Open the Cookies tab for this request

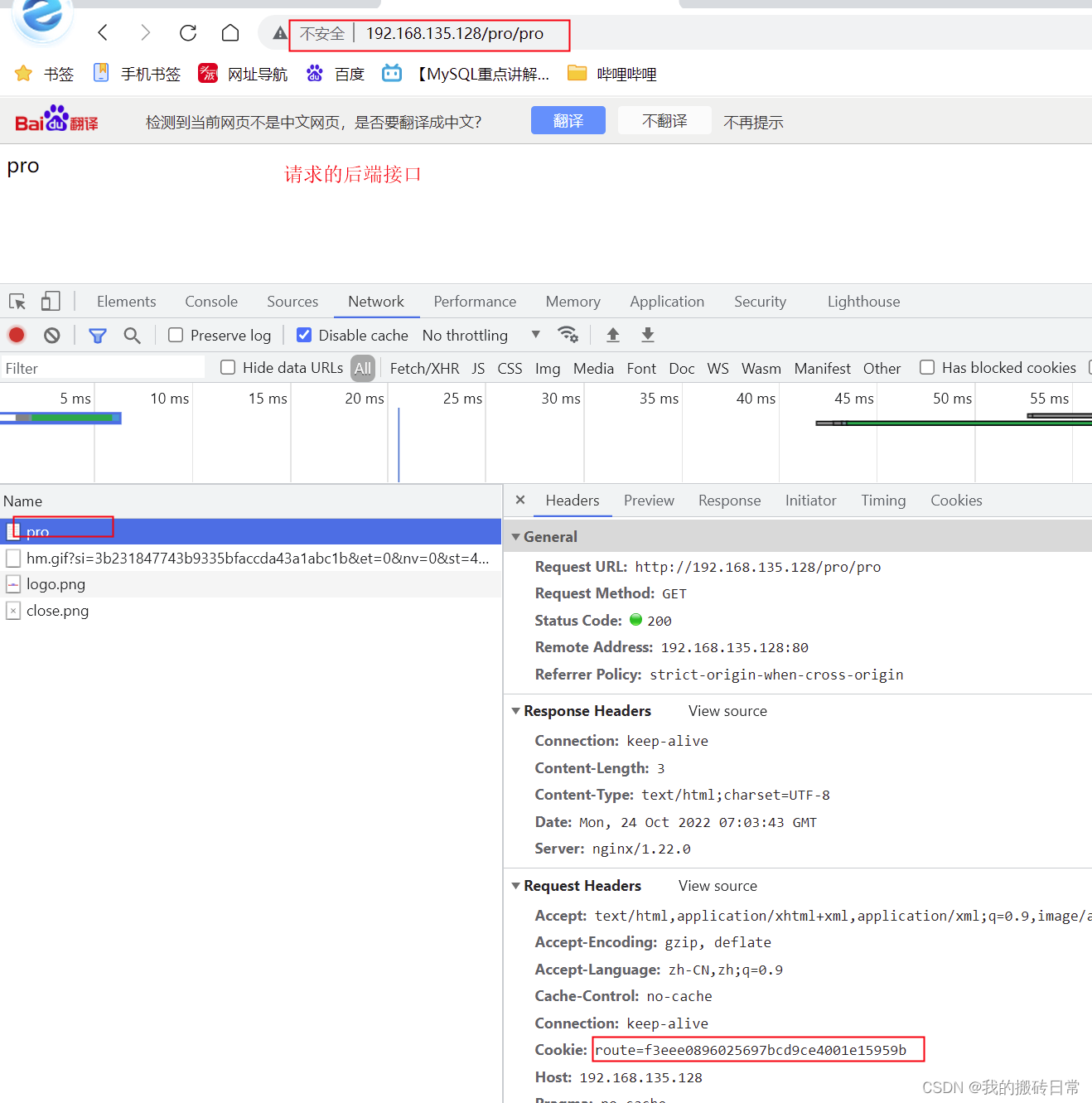(x=955, y=501)
